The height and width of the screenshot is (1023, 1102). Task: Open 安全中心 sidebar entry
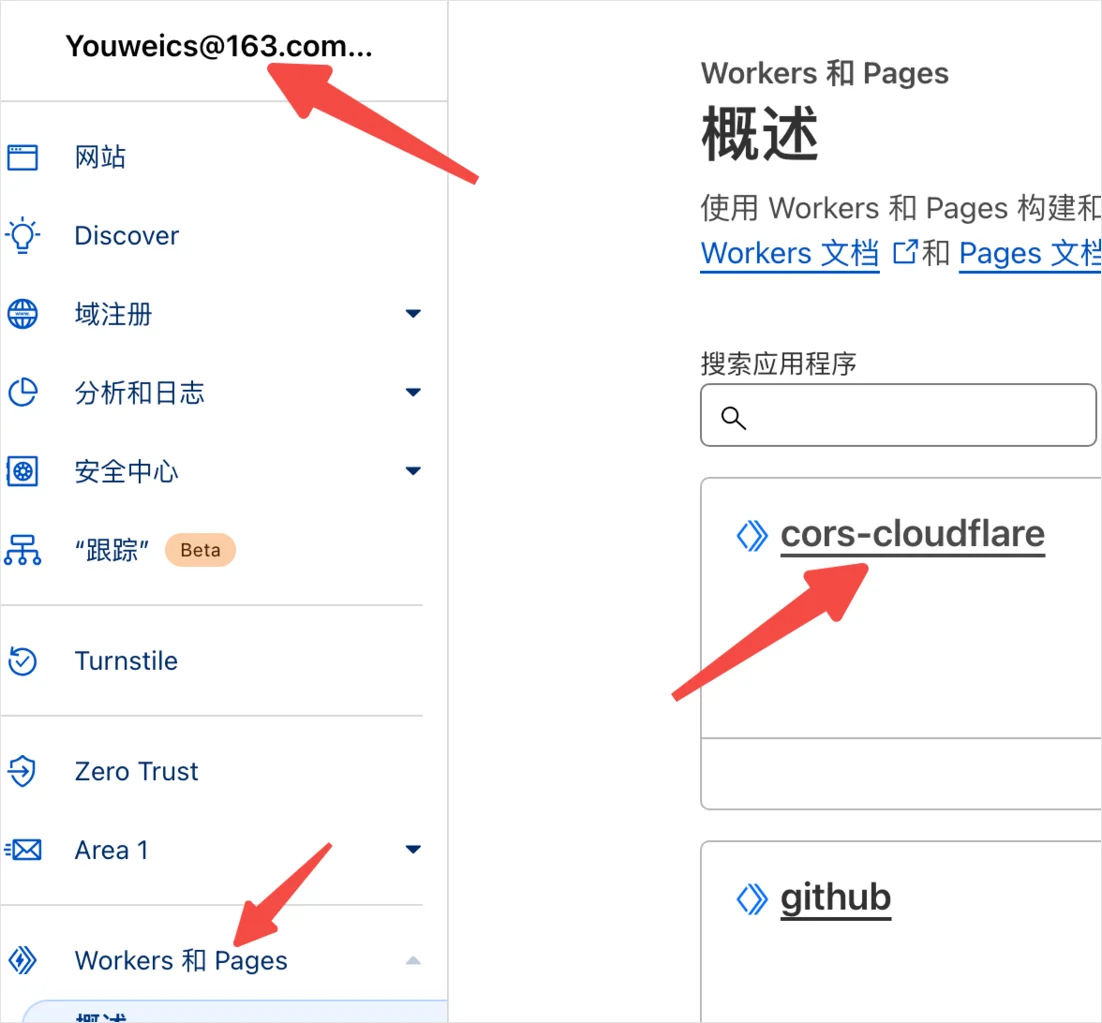coord(127,471)
